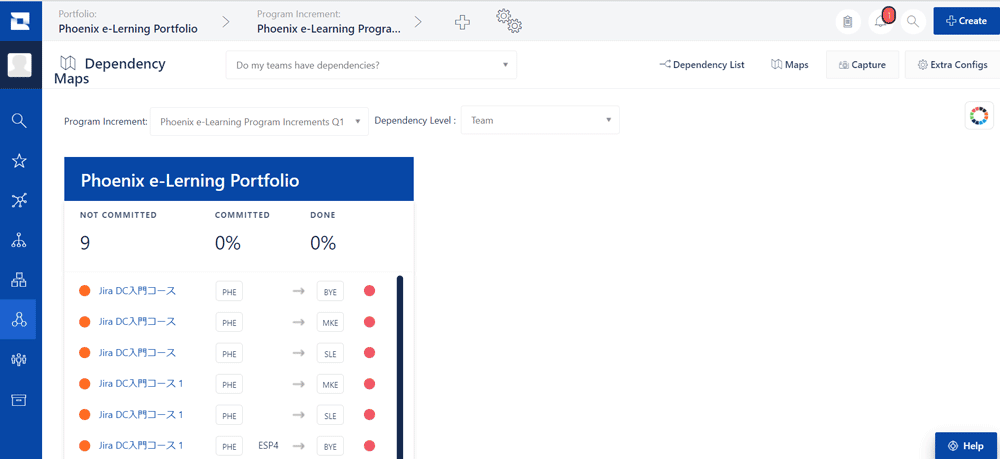Open the hierarchy tree icon in the sidebar

tap(19, 240)
